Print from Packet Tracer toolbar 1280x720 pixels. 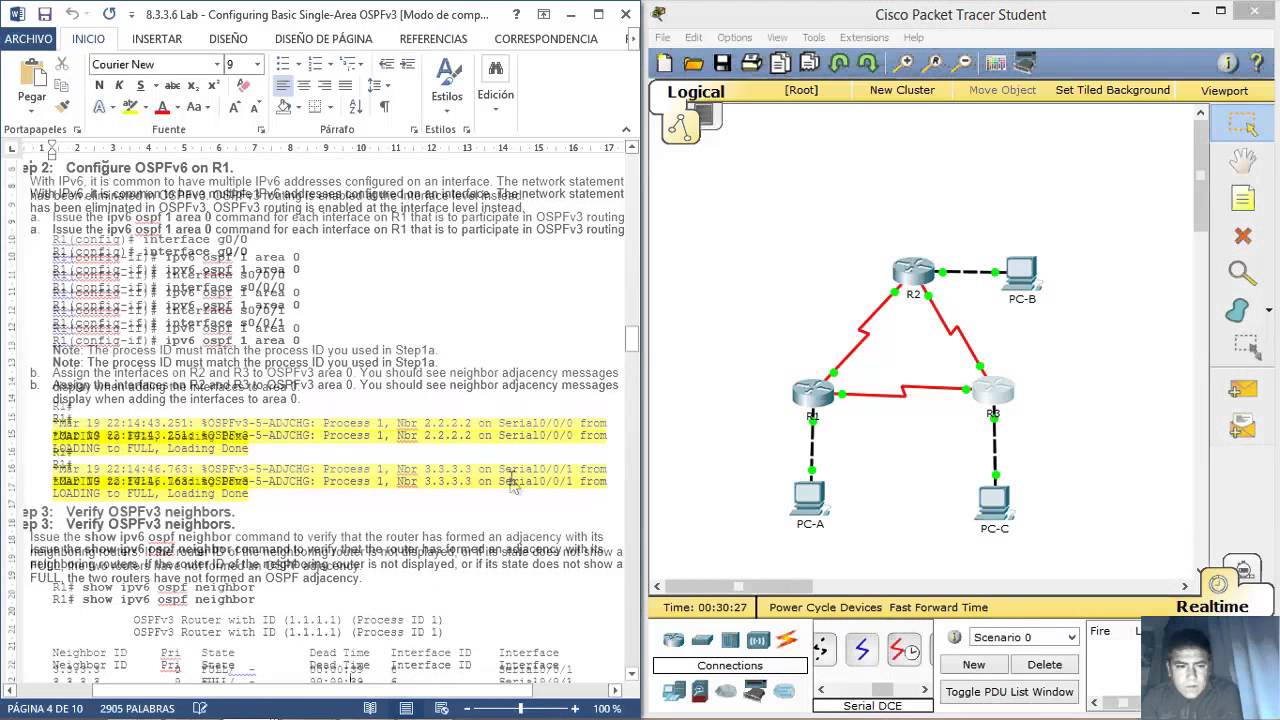point(751,63)
